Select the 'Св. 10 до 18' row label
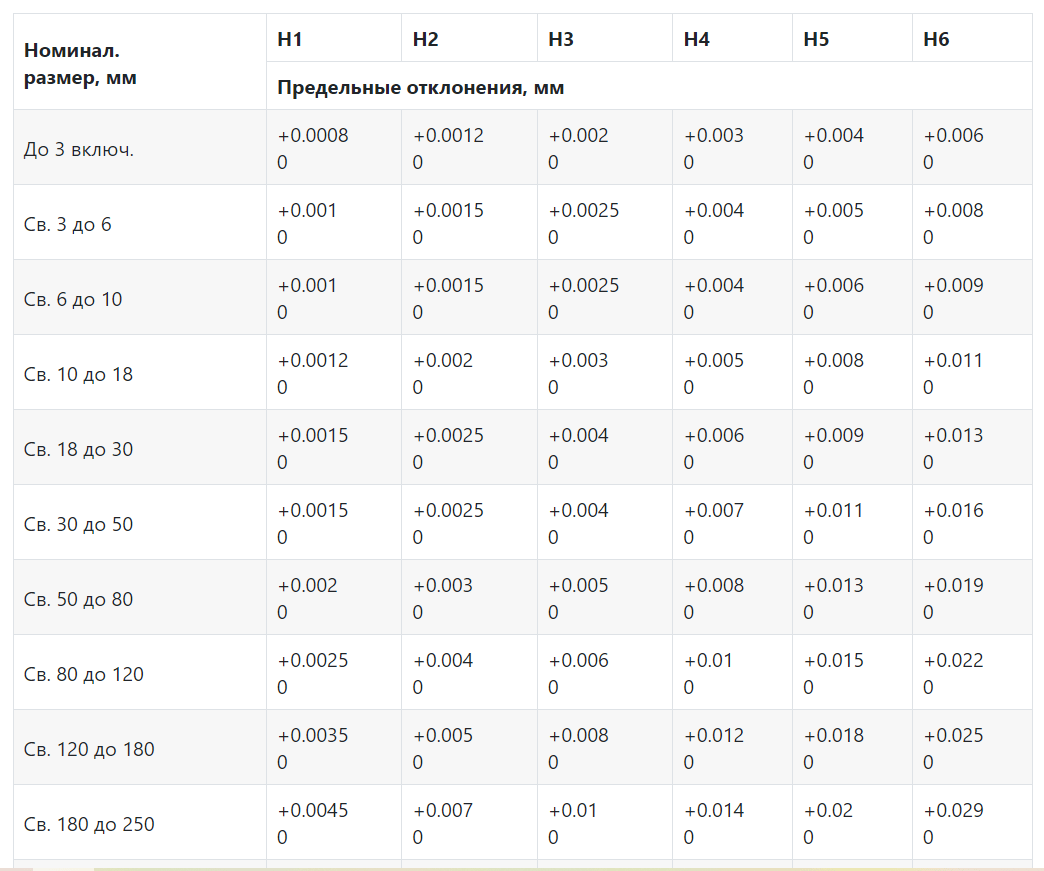Viewport: 1044px width, 871px height. click(x=78, y=374)
